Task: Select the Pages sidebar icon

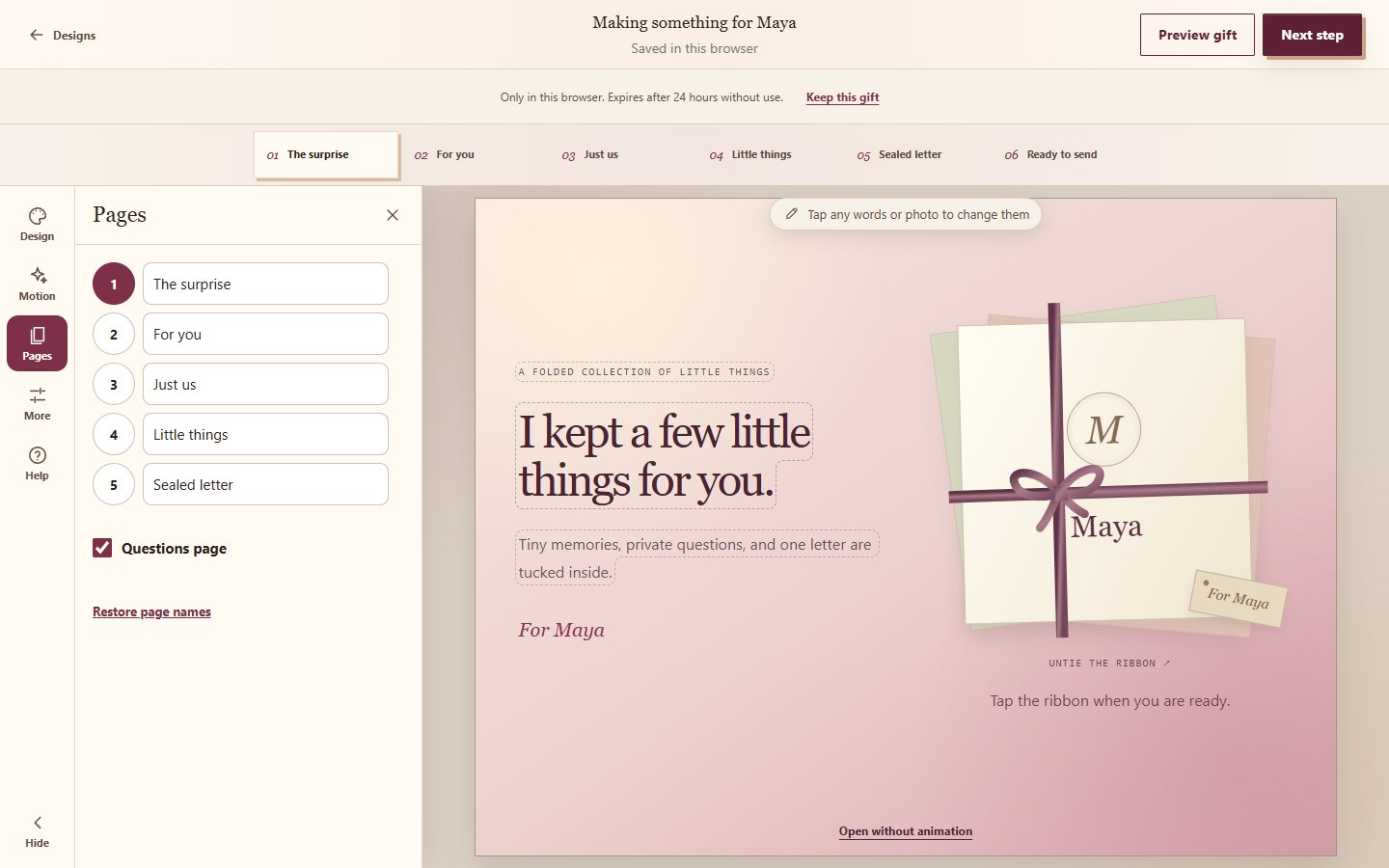Action: pos(37,343)
